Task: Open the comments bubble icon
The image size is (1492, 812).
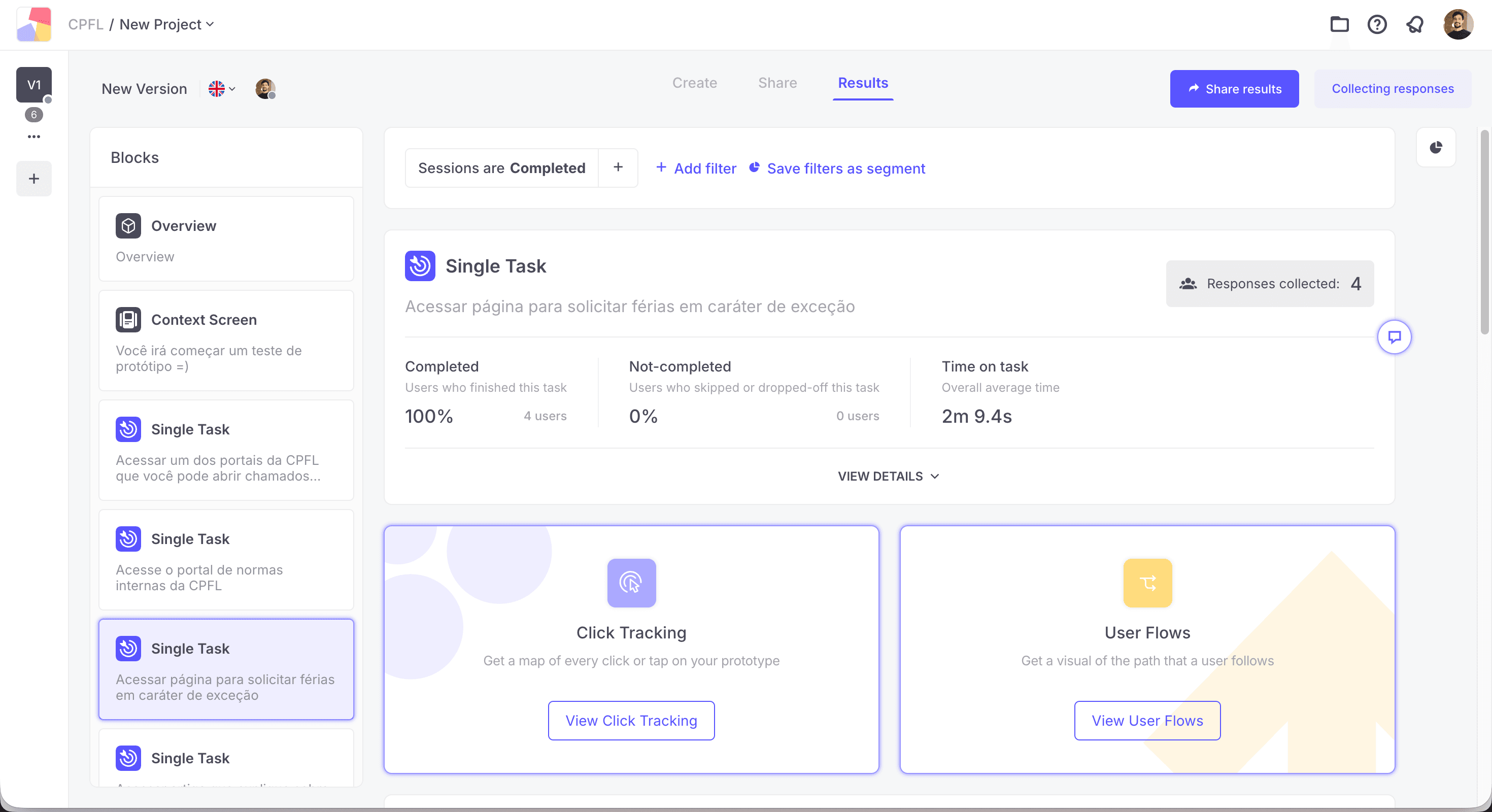Action: 1394,337
